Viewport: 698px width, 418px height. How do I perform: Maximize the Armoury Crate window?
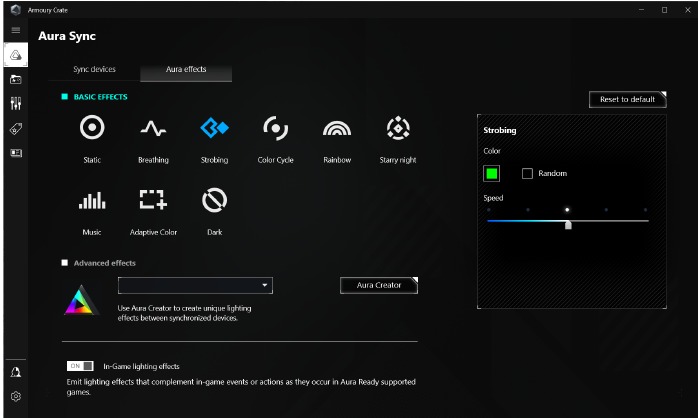664,10
